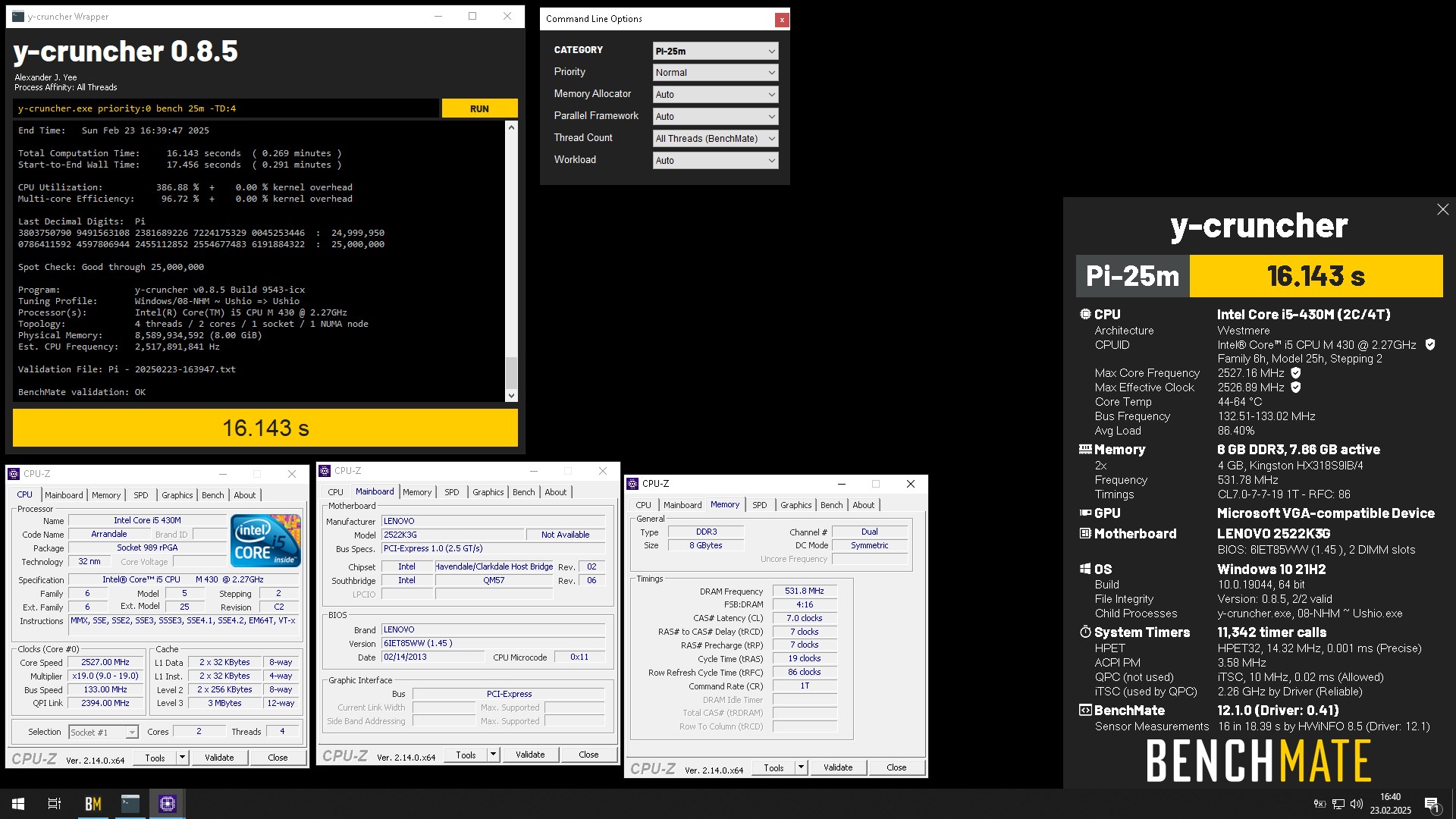Open Tools arrow in Memory CPU-Z window
Screen dimensions: 1456x819
coord(801,767)
